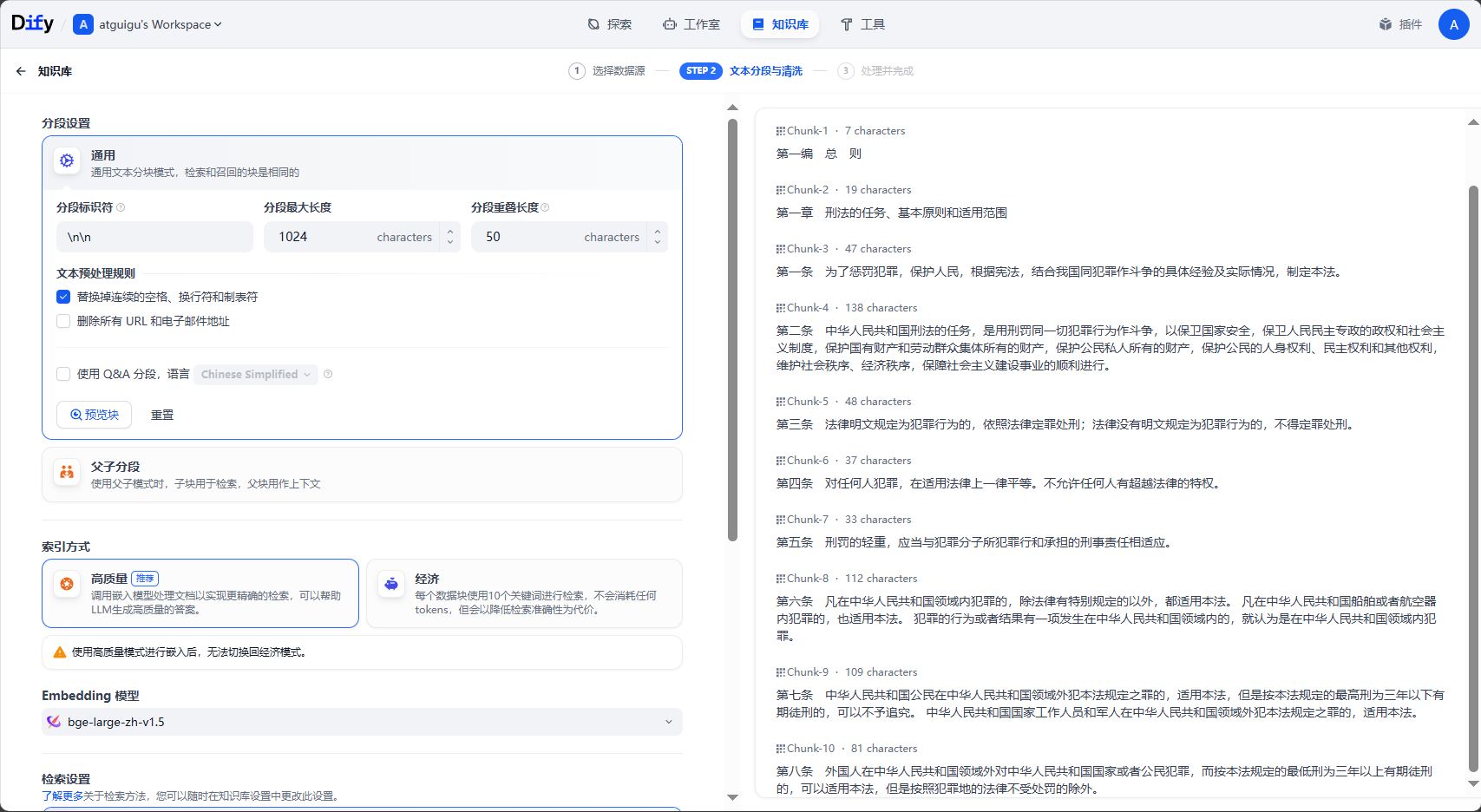1481x812 pixels.
Task: Click the Q&A language help icon
Action: 328,374
